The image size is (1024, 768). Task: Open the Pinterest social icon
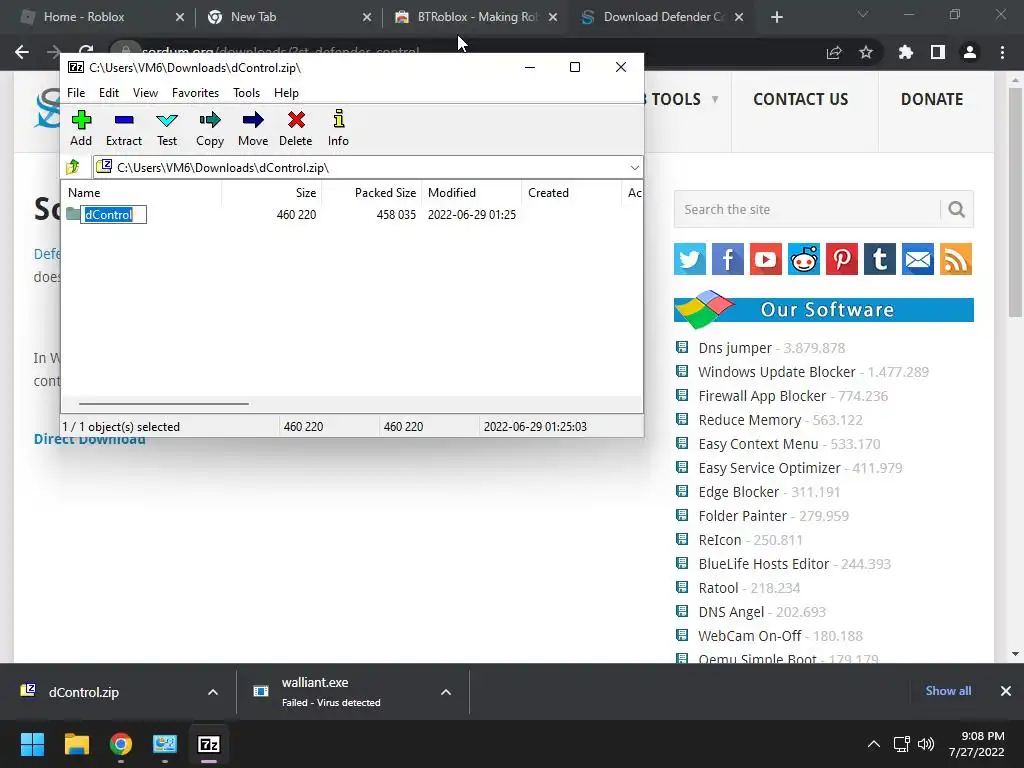tap(842, 259)
